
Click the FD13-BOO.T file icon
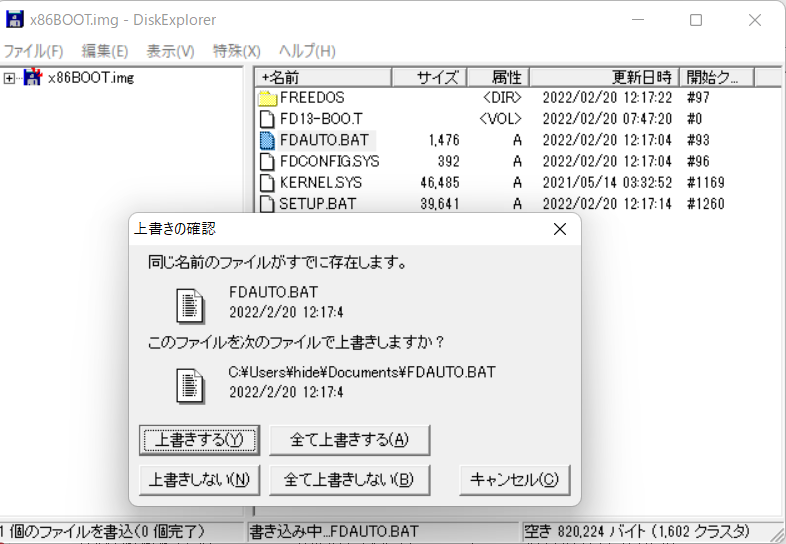pos(267,119)
